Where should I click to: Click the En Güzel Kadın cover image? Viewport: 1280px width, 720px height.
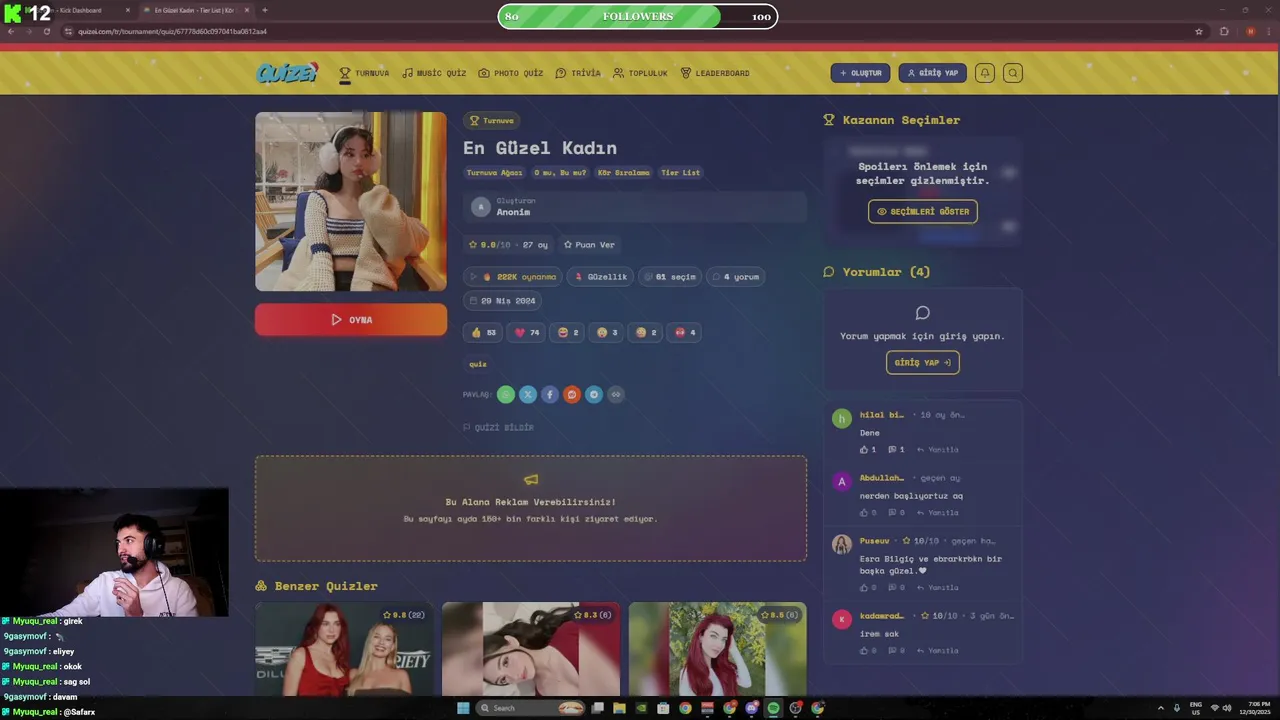tap(351, 201)
